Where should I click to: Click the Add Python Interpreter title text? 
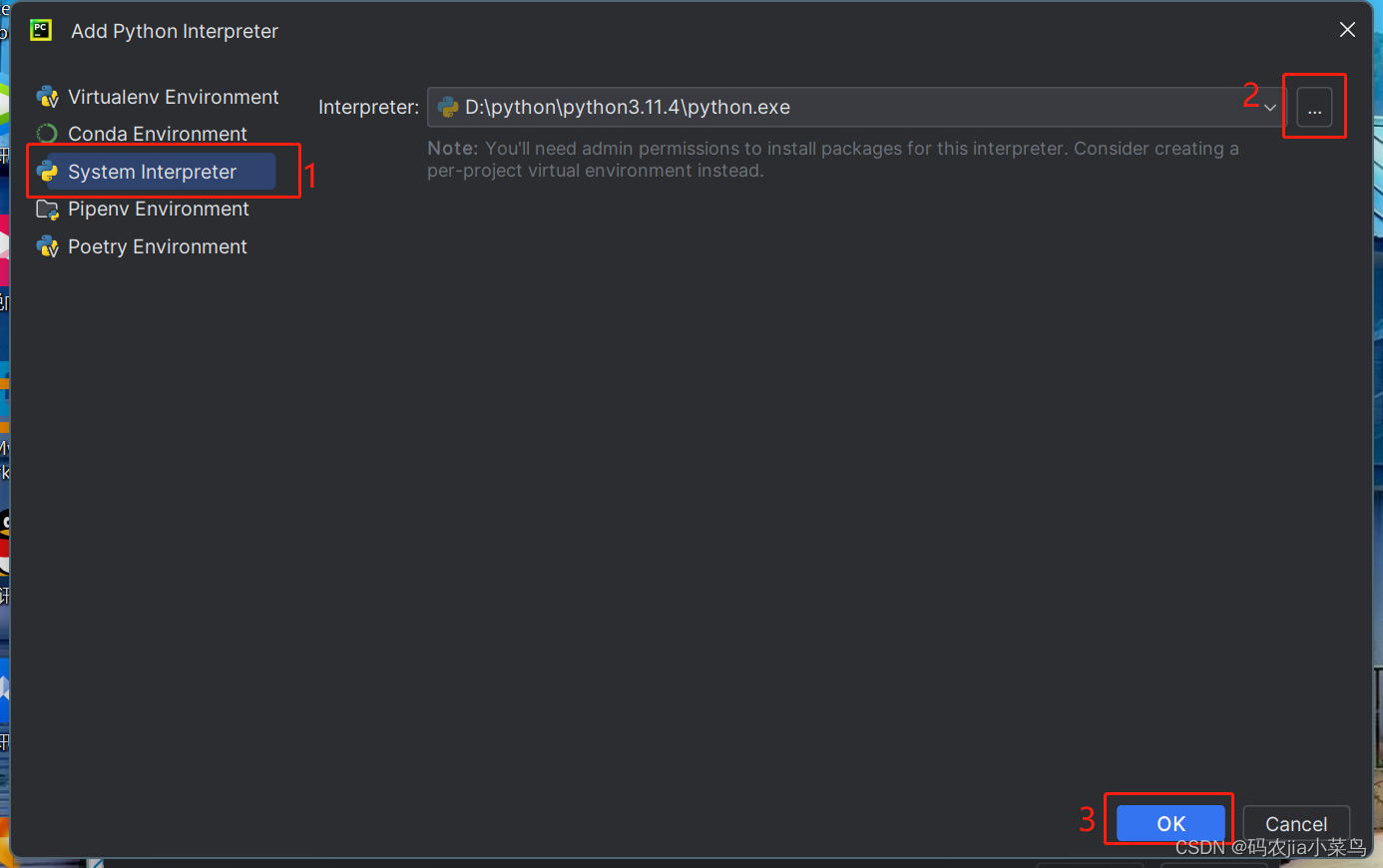tap(175, 31)
